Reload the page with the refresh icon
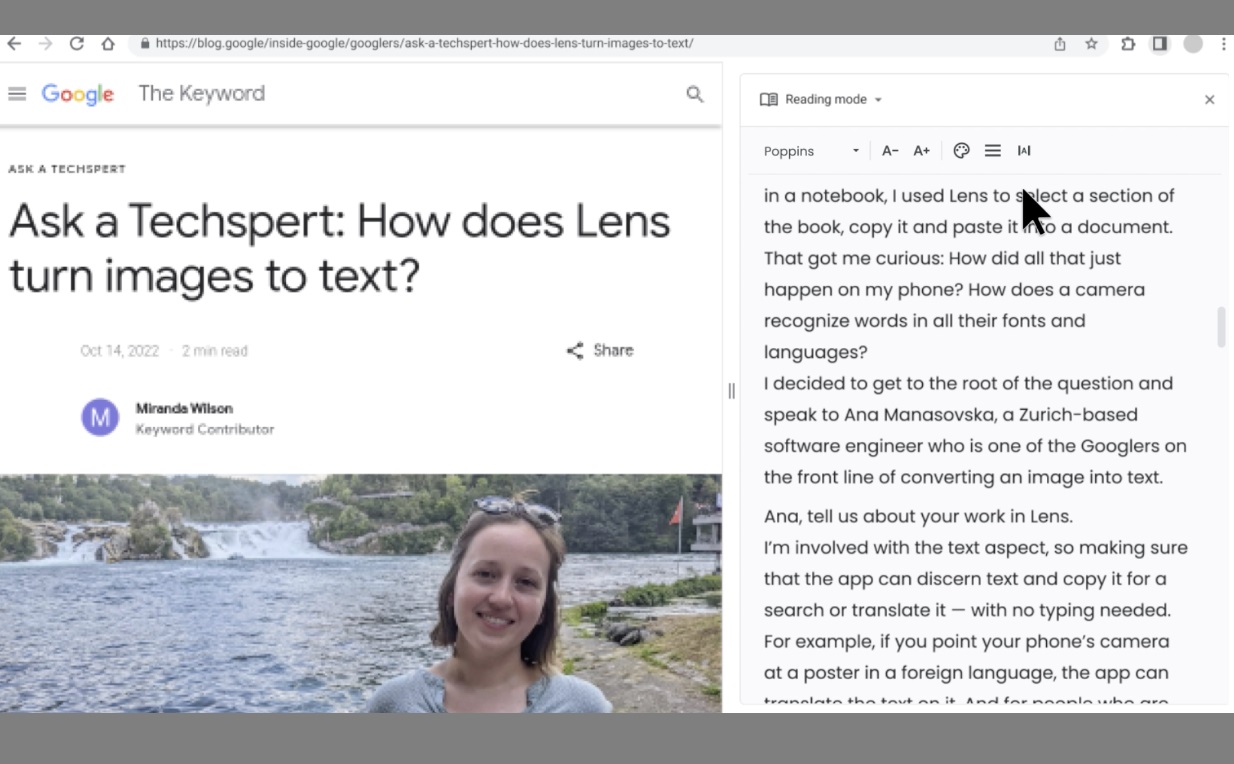 76,44
